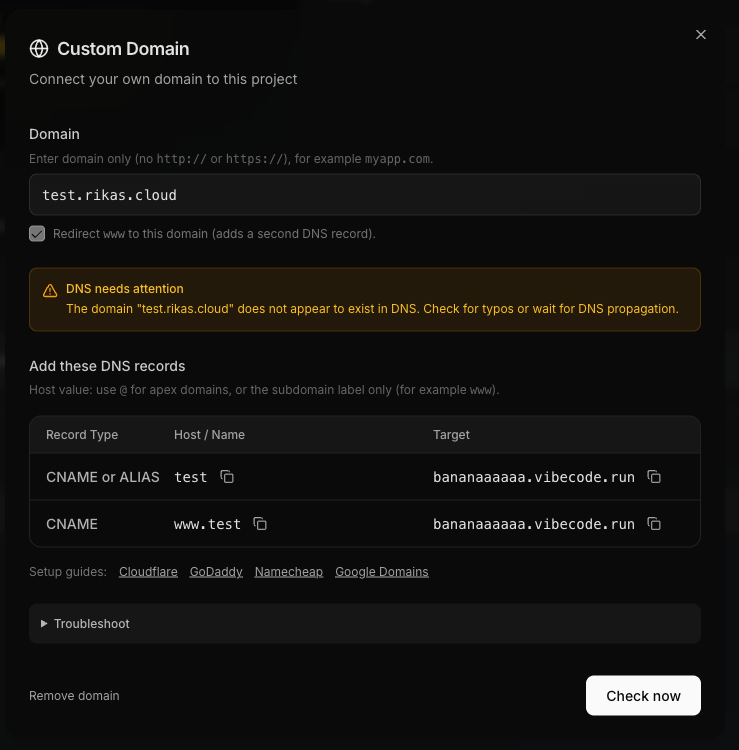Toggle the Redirect www to this domain checkbox
Image resolution: width=739 pixels, height=750 pixels.
pyautogui.click(x=37, y=234)
